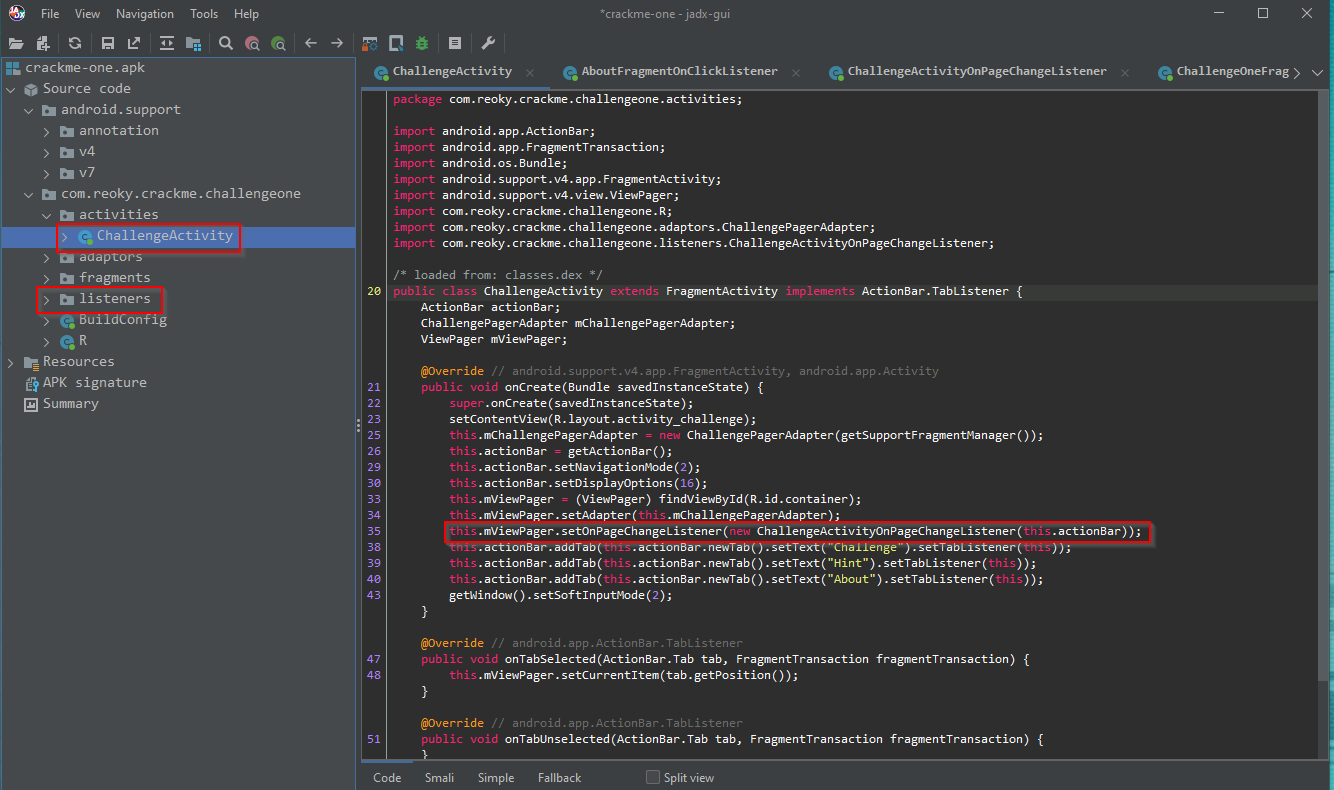Click the Save all floppy icon
Image resolution: width=1334 pixels, height=790 pixels.
pyautogui.click(x=108, y=43)
